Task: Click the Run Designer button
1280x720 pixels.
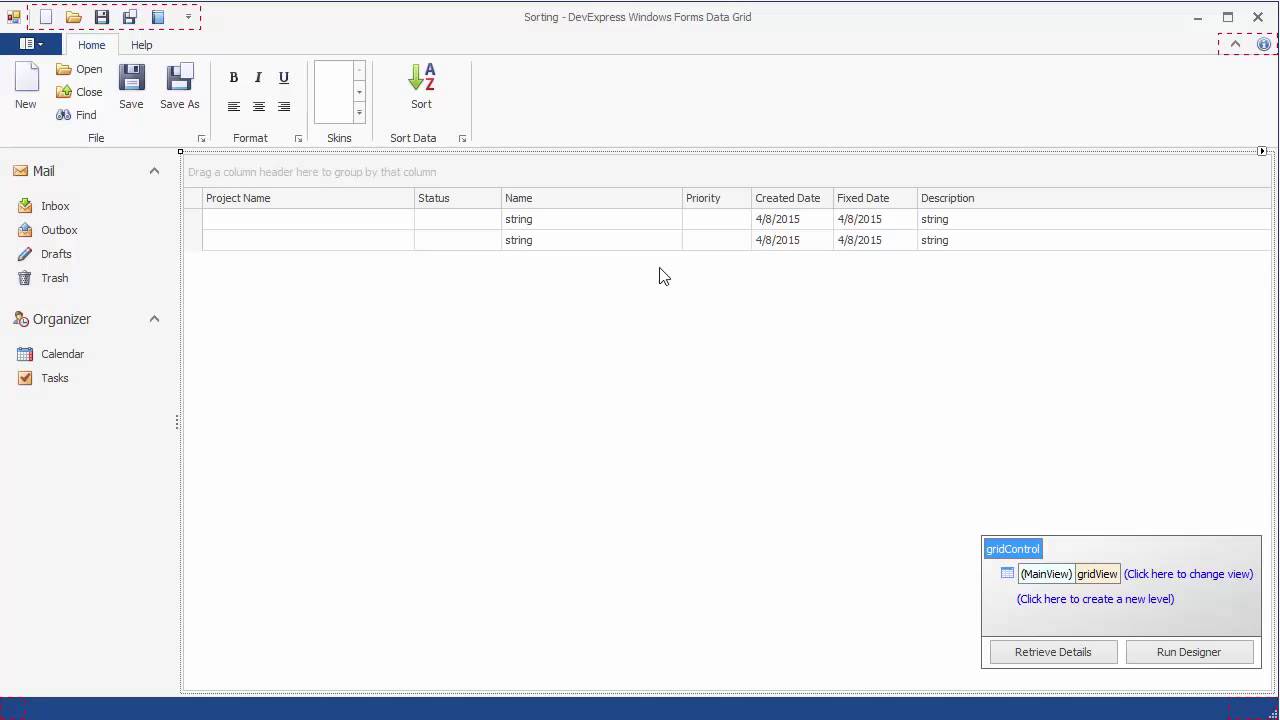Action: (x=1189, y=652)
